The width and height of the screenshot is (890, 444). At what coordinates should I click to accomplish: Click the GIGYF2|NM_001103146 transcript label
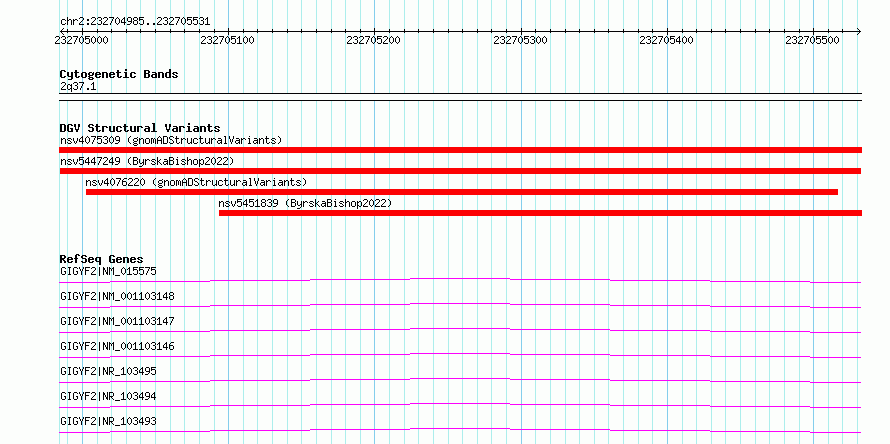pyautogui.click(x=117, y=346)
